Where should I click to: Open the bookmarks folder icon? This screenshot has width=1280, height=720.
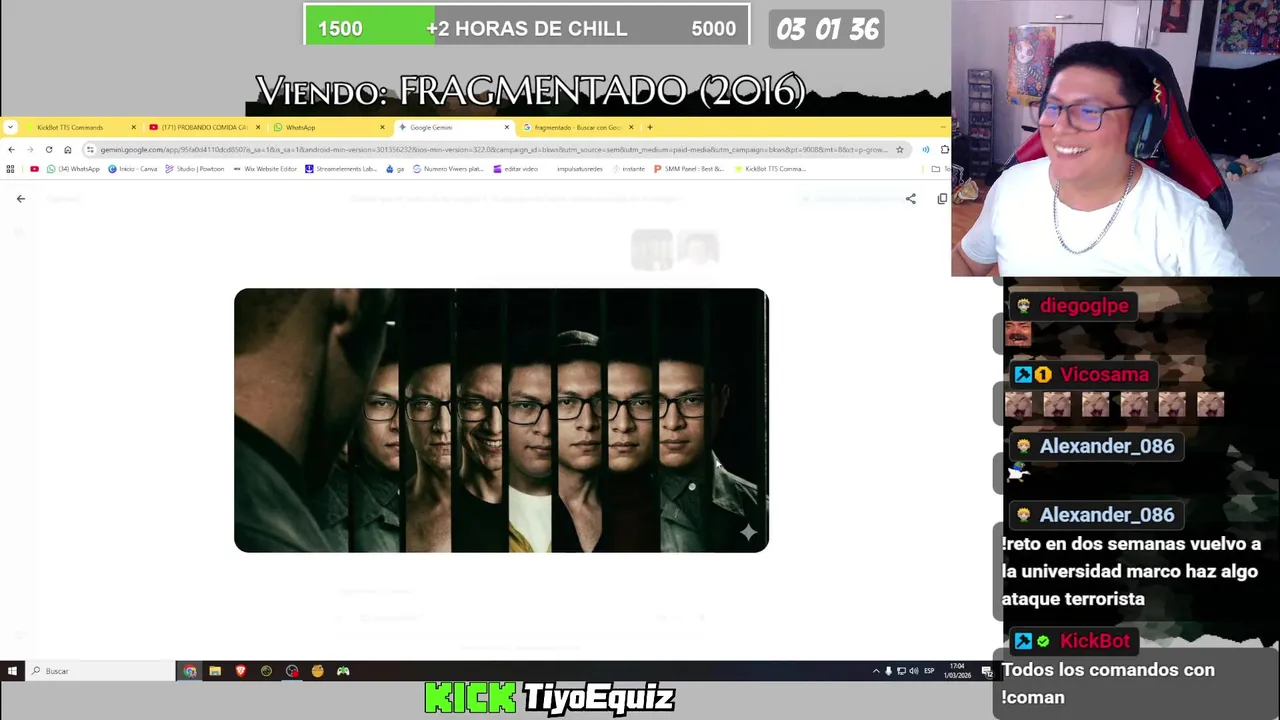tap(936, 169)
